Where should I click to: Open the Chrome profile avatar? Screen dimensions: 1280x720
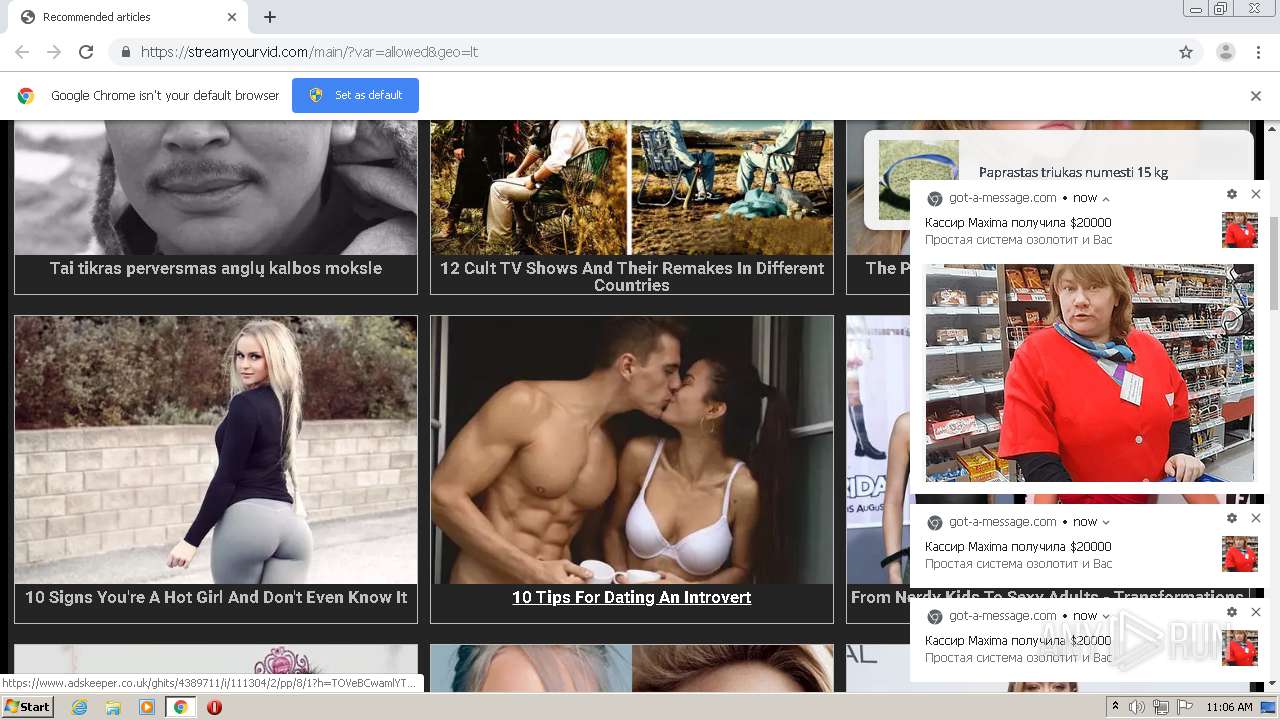[1225, 52]
